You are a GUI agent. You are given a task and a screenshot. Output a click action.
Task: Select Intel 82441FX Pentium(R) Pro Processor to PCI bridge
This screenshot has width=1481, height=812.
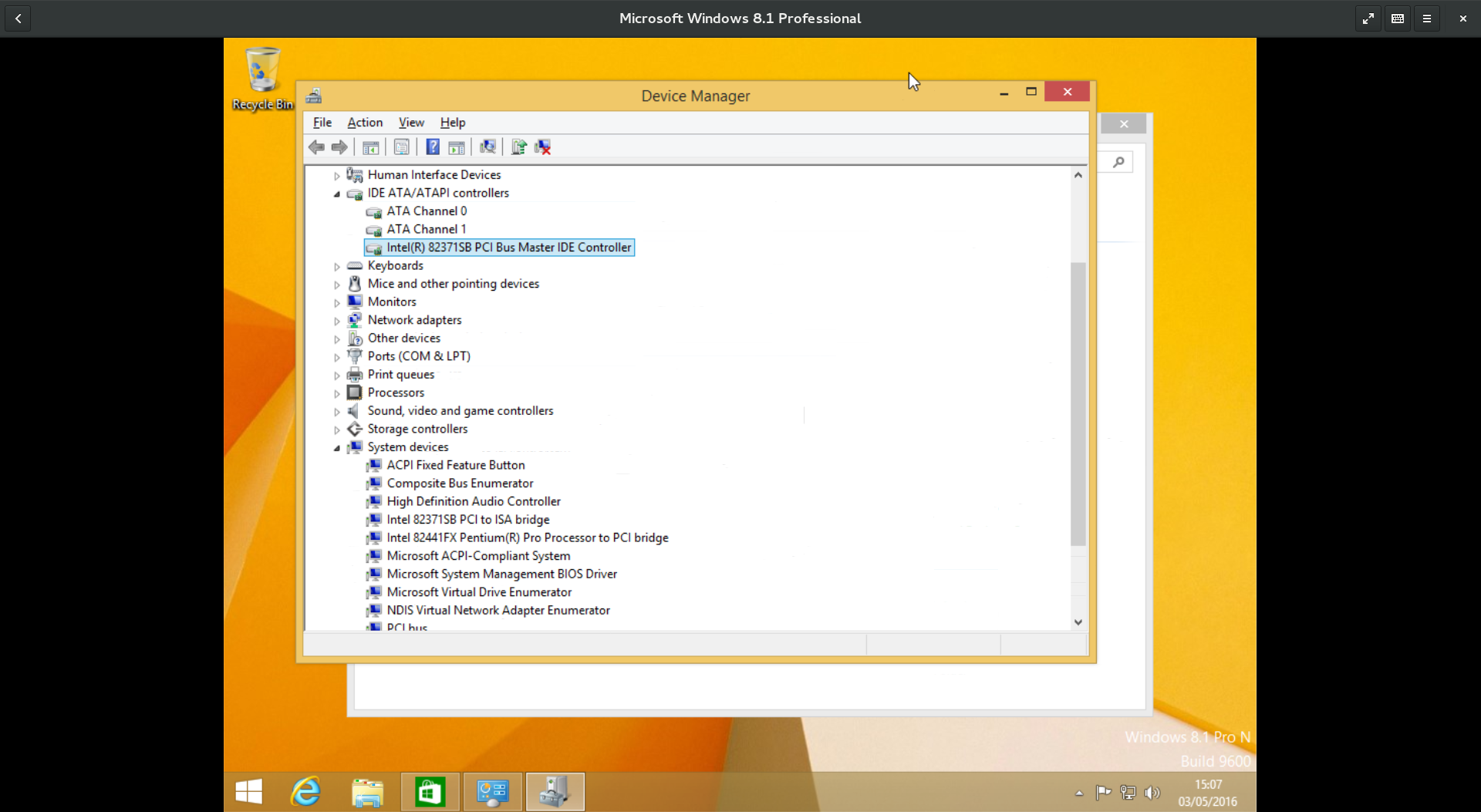pos(528,537)
